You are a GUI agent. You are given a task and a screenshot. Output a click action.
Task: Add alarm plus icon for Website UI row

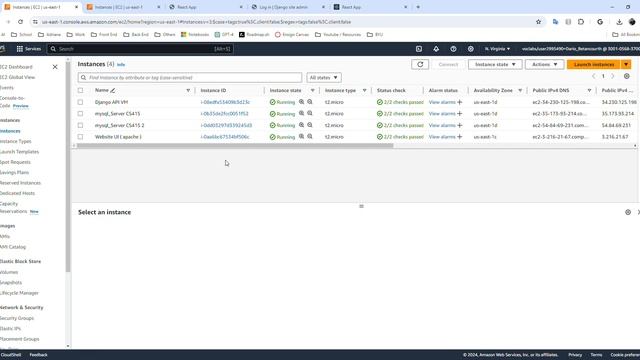460,137
